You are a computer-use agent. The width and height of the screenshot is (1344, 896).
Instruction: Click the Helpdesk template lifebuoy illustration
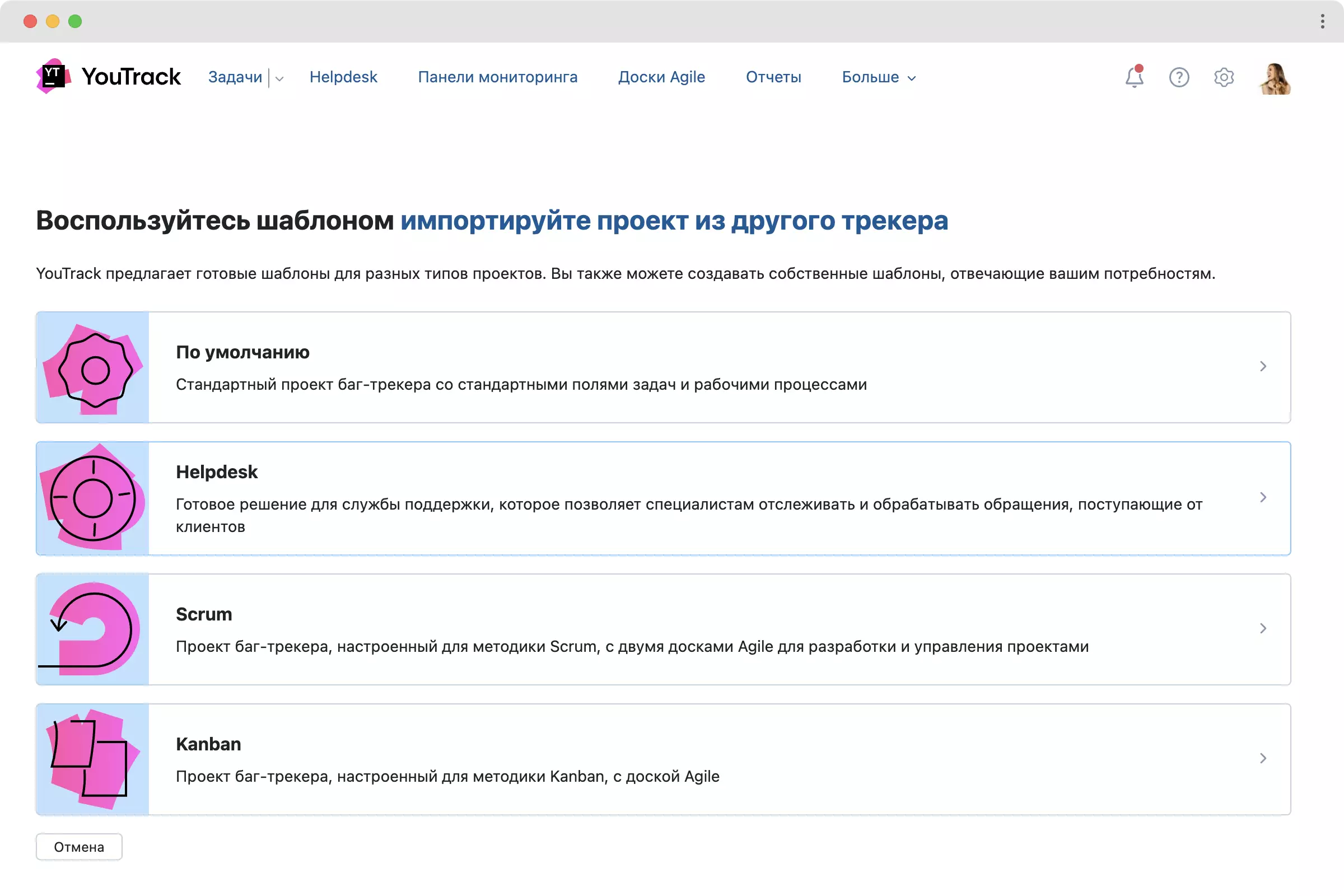[x=93, y=498]
